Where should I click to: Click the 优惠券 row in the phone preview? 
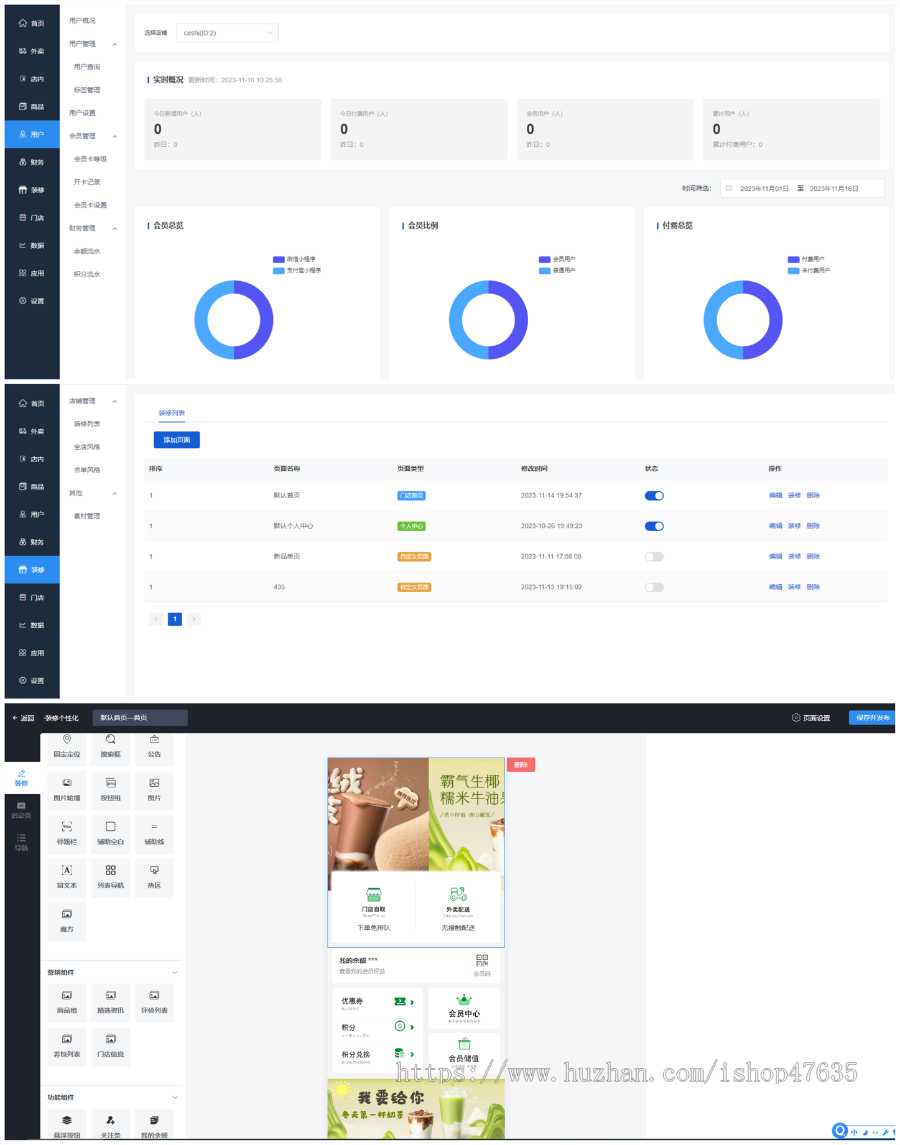coord(378,1003)
